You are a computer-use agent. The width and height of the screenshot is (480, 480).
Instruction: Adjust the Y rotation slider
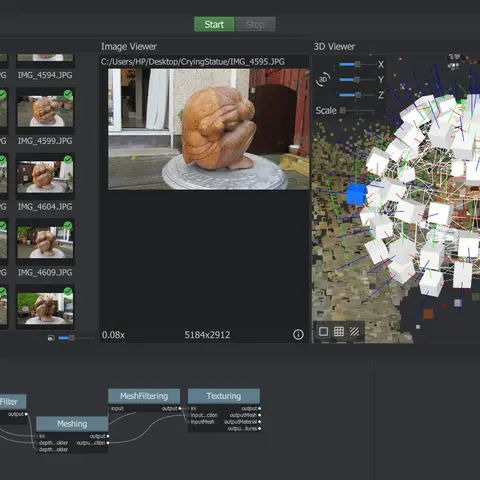coord(357,80)
